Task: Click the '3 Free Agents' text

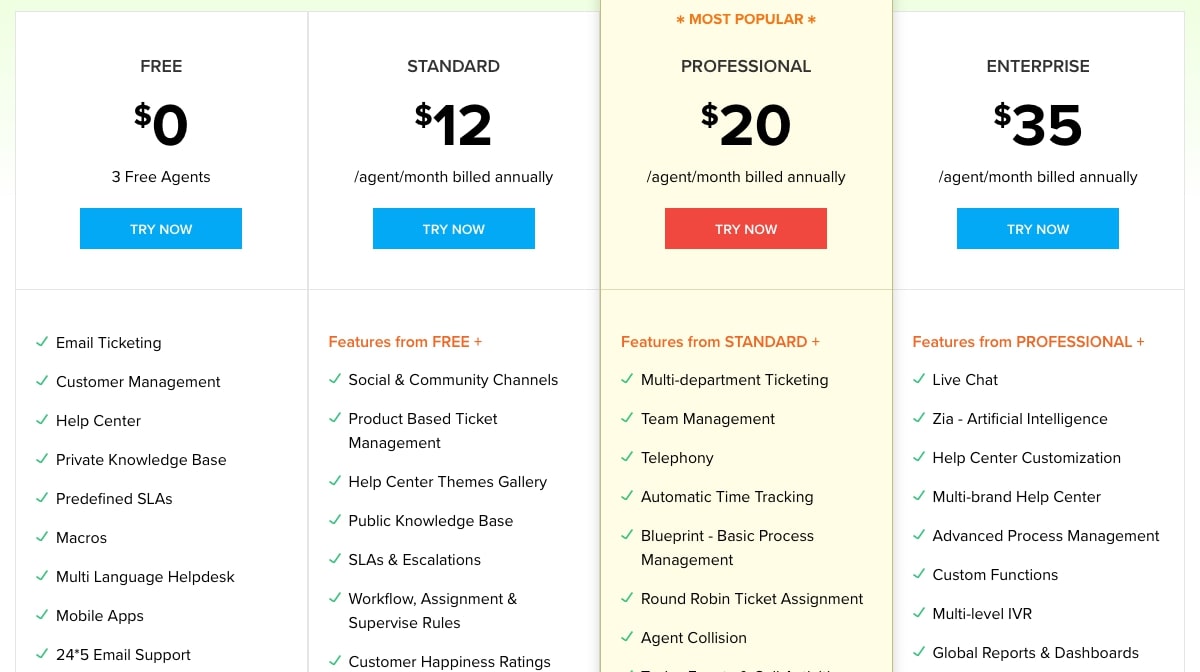Action: click(161, 176)
